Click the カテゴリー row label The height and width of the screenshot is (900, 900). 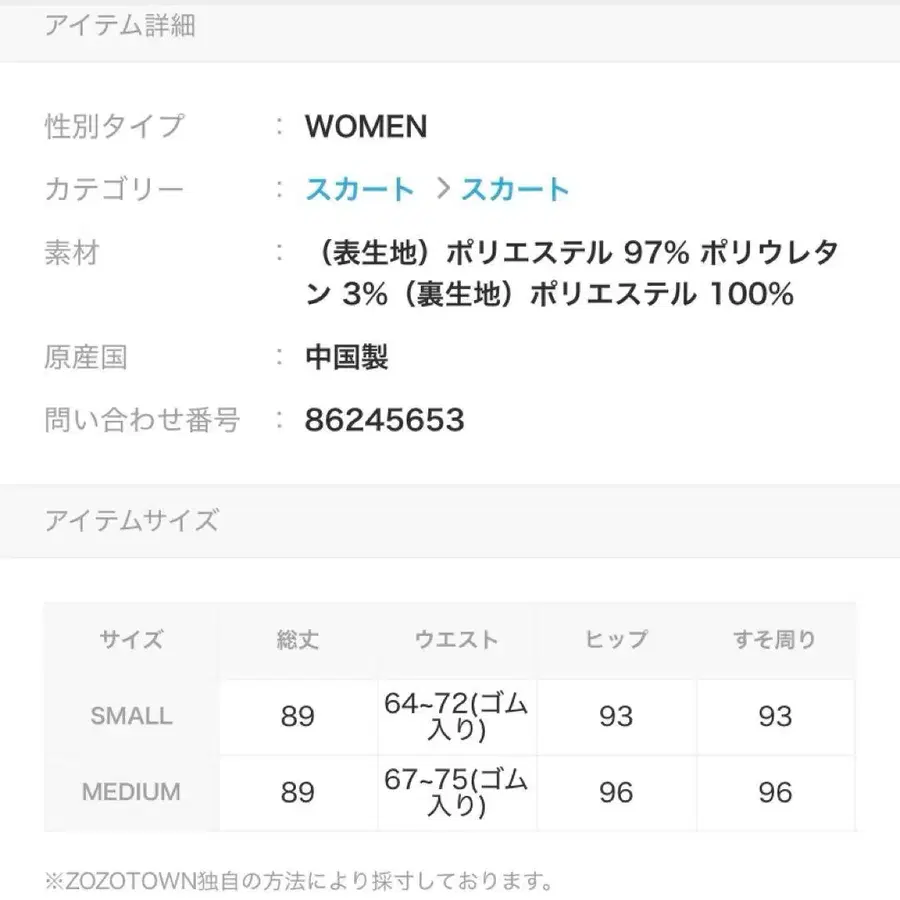coord(116,189)
